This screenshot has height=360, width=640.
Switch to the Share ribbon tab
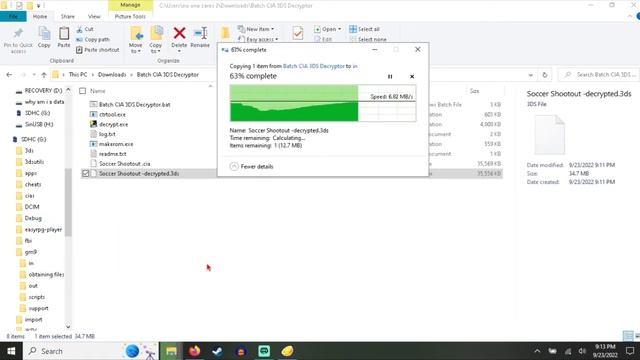pyautogui.click(x=68, y=16)
